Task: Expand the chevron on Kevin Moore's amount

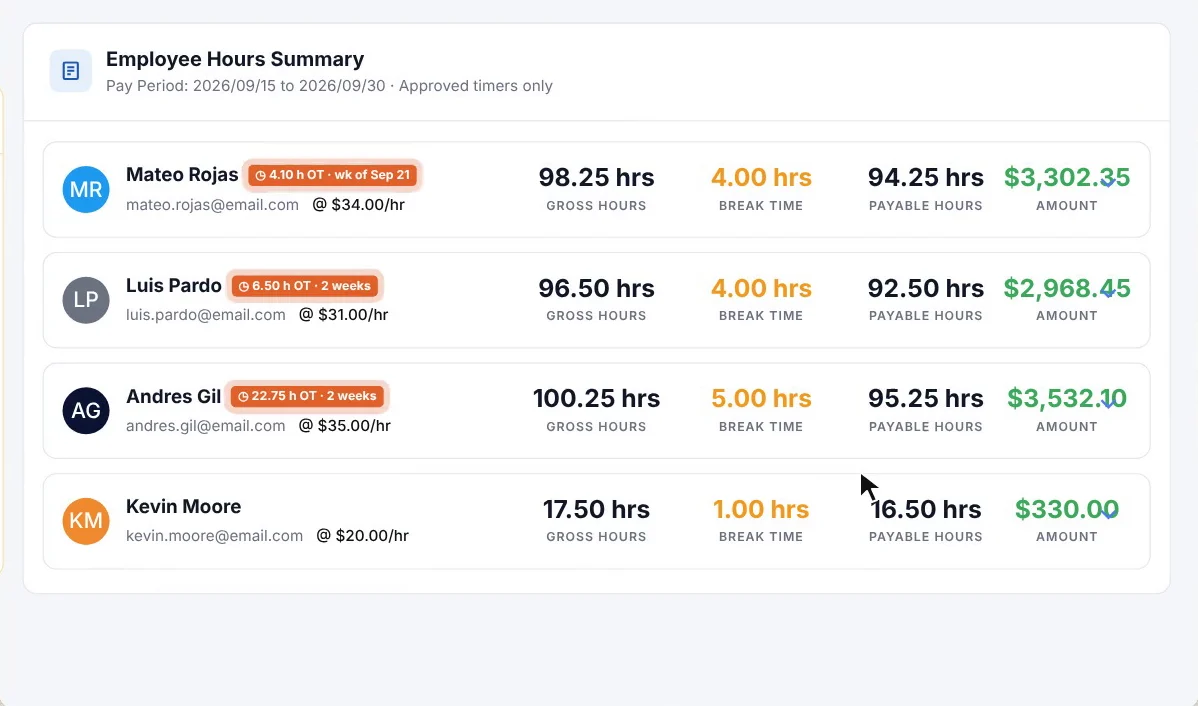Action: tap(1108, 513)
